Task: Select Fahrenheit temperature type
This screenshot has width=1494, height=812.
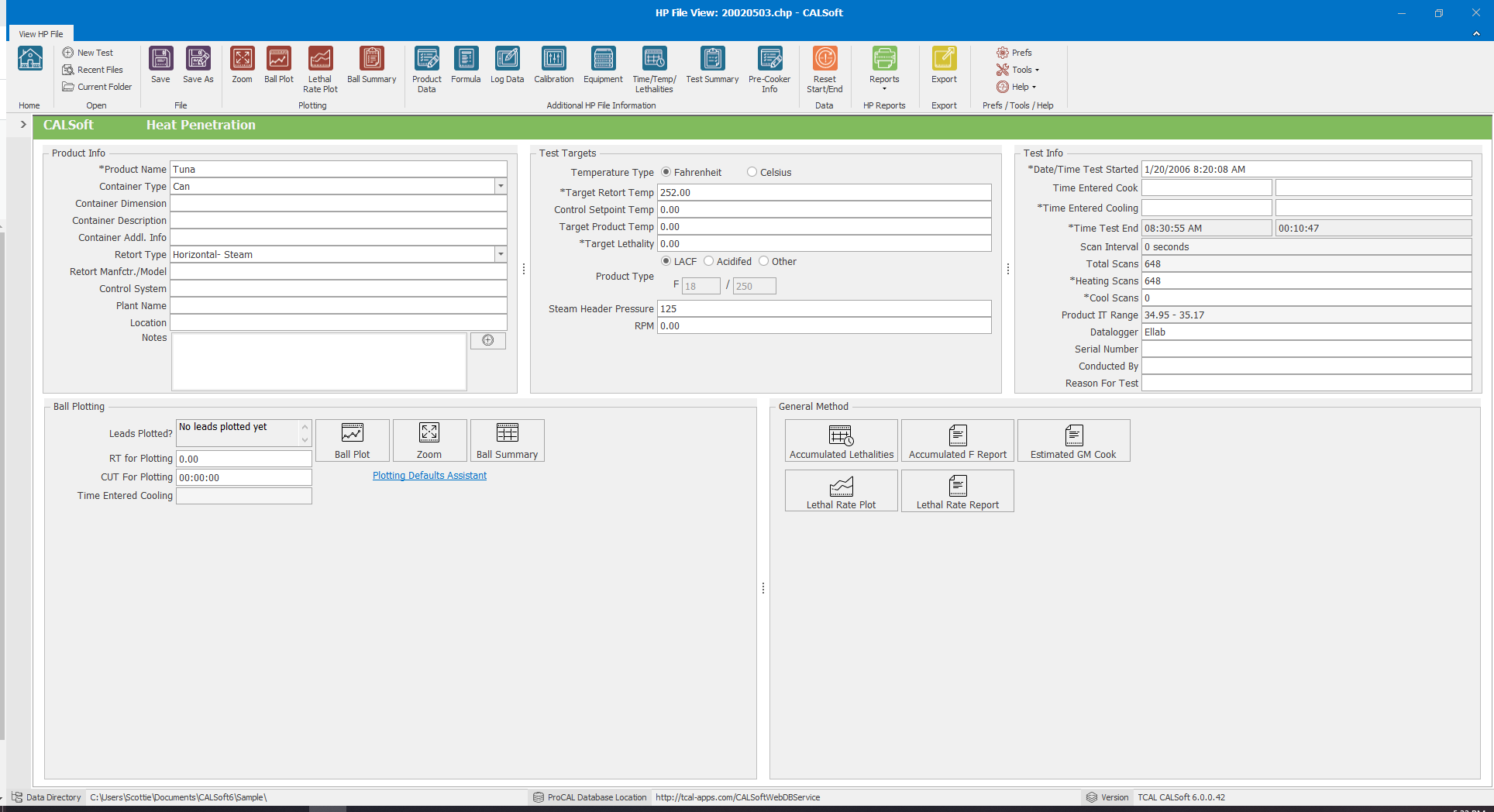Action: [666, 172]
